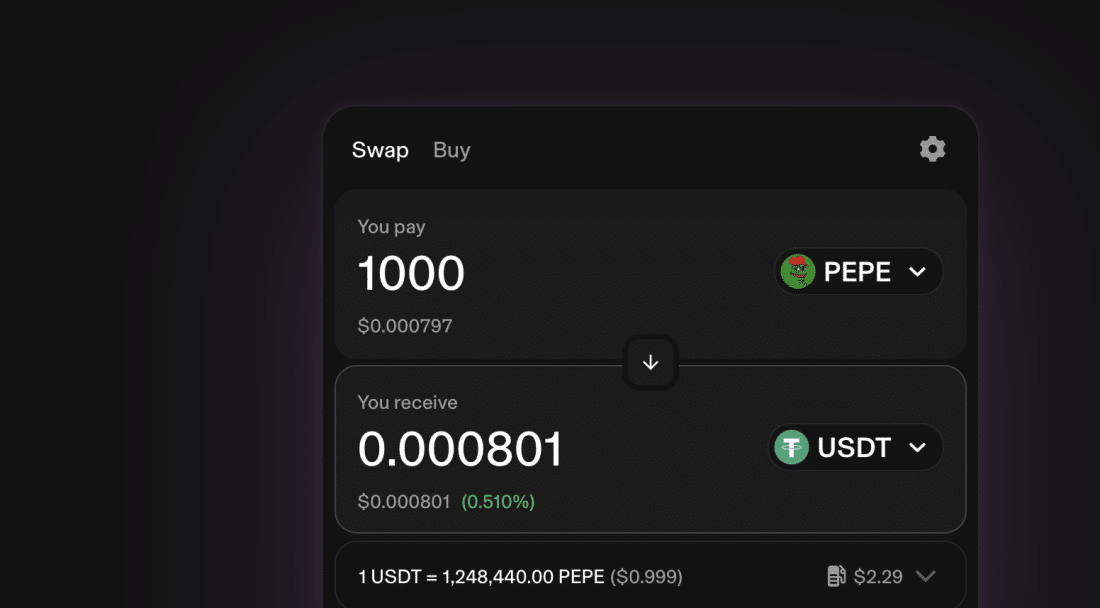1100x608 pixels.
Task: Switch to the Swap tab
Action: coord(380,150)
